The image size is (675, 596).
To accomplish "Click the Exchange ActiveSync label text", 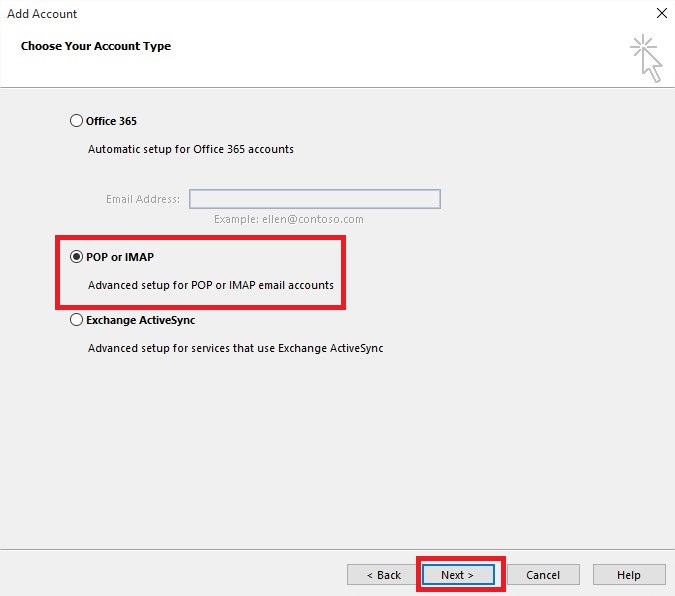I will [x=141, y=321].
